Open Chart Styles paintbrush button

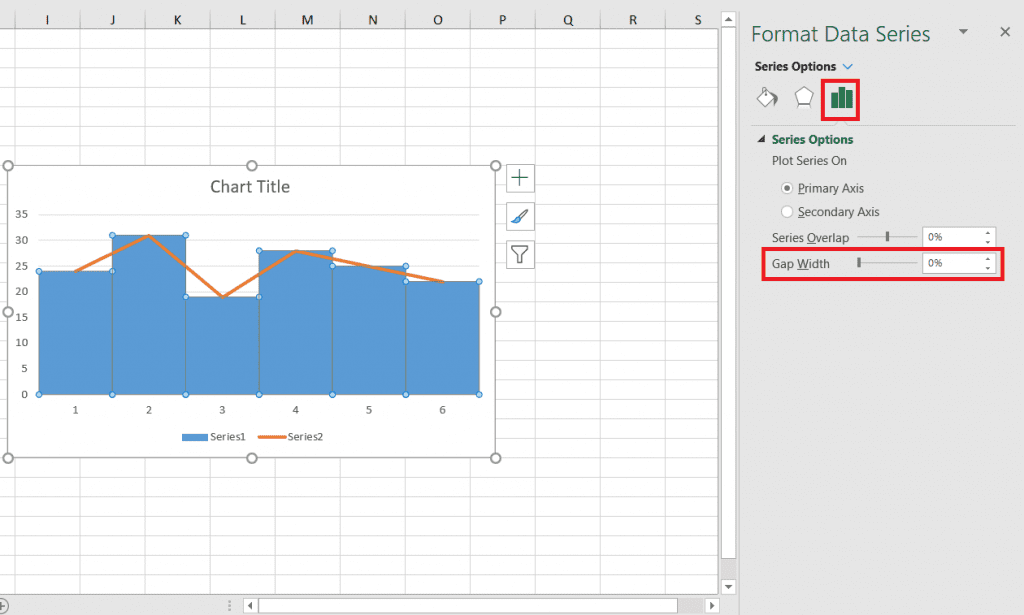point(520,216)
